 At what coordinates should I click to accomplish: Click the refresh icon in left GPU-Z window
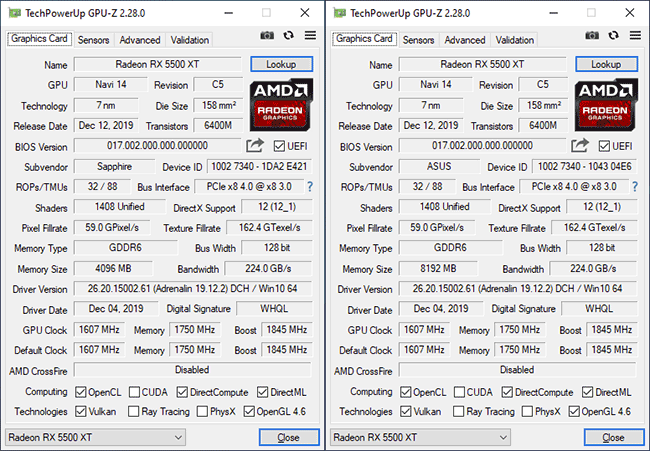pyautogui.click(x=289, y=36)
